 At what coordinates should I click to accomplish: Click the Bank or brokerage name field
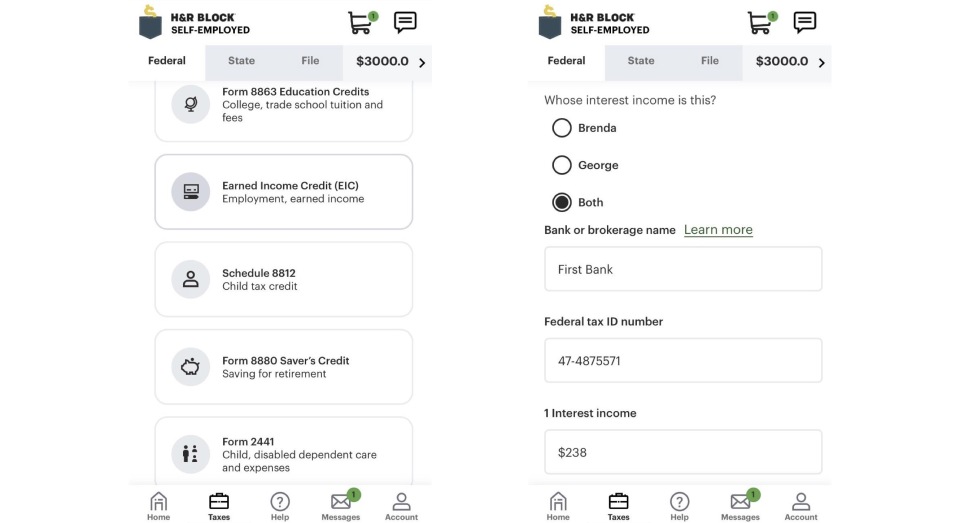[x=683, y=269]
